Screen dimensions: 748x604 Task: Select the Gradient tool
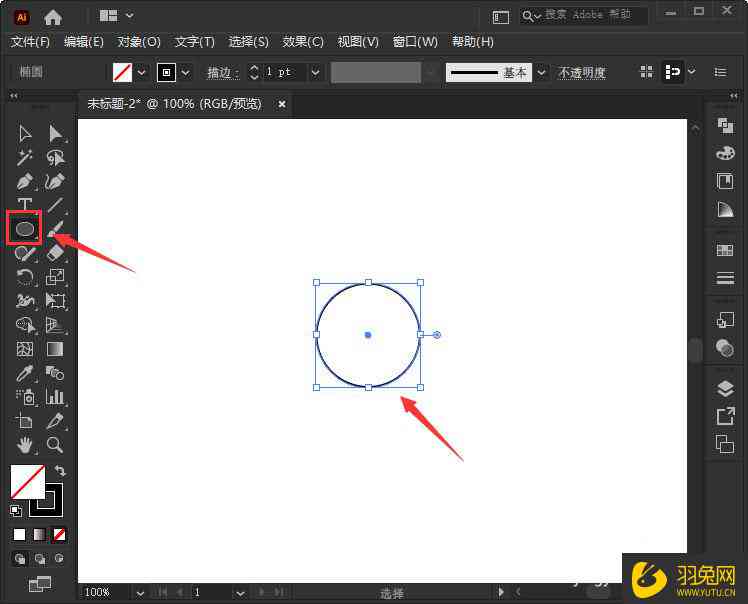(55, 349)
